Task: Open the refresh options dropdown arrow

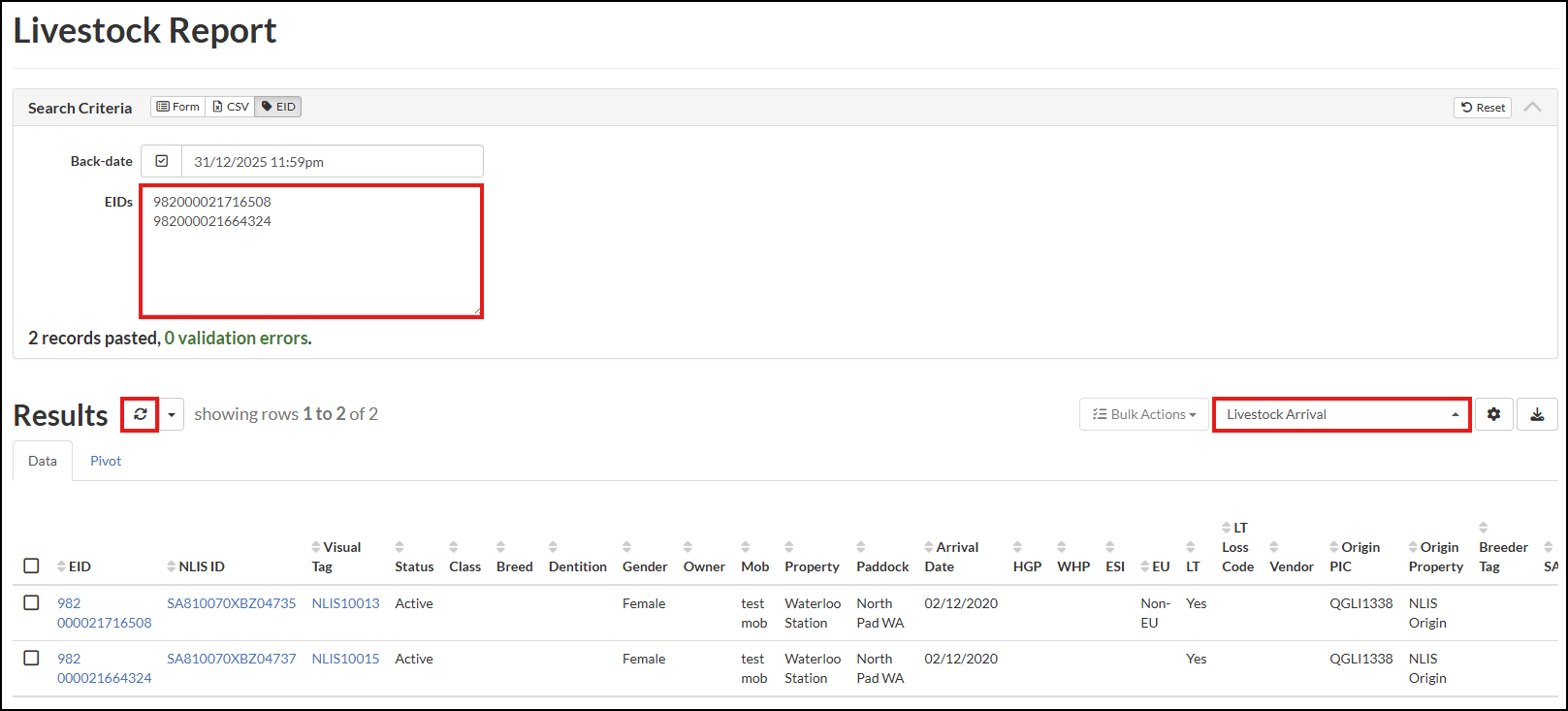Action: point(172,414)
